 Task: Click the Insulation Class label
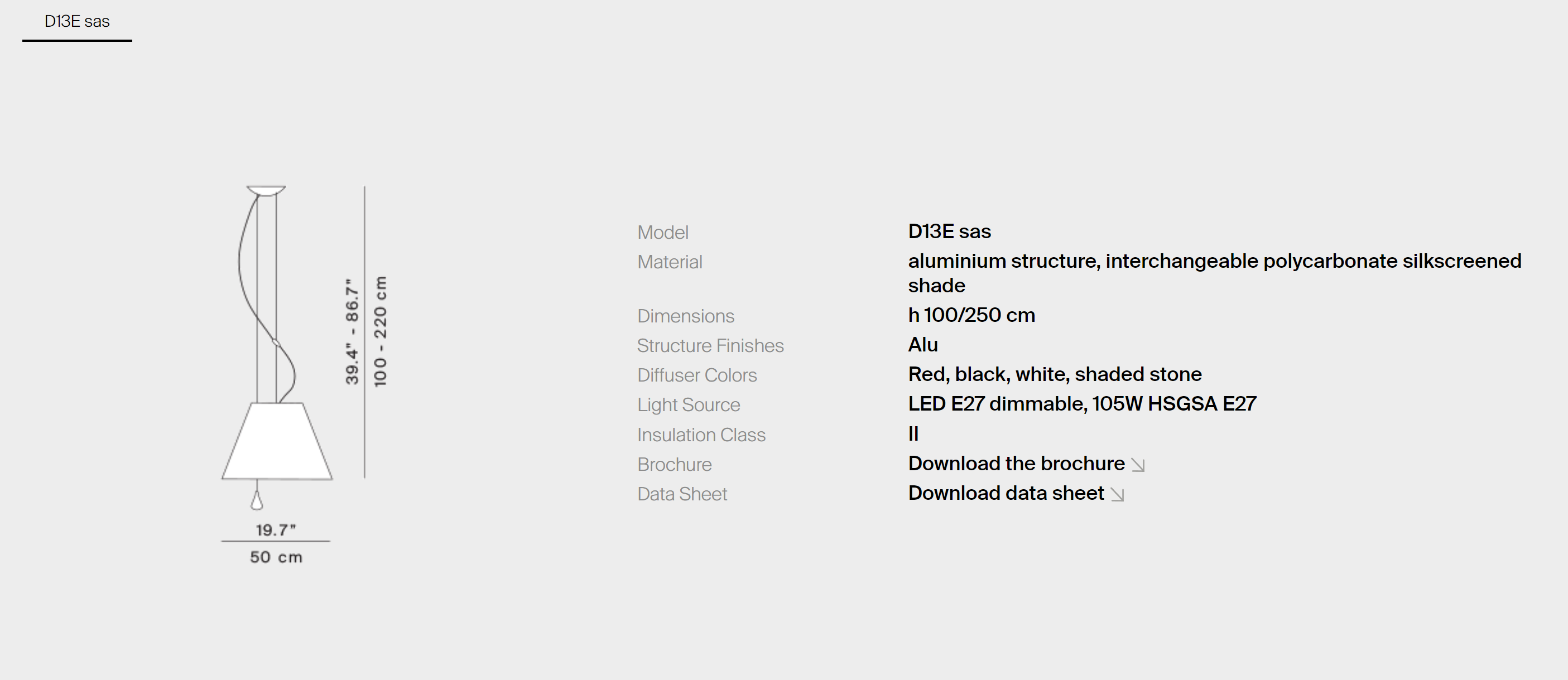(x=701, y=435)
